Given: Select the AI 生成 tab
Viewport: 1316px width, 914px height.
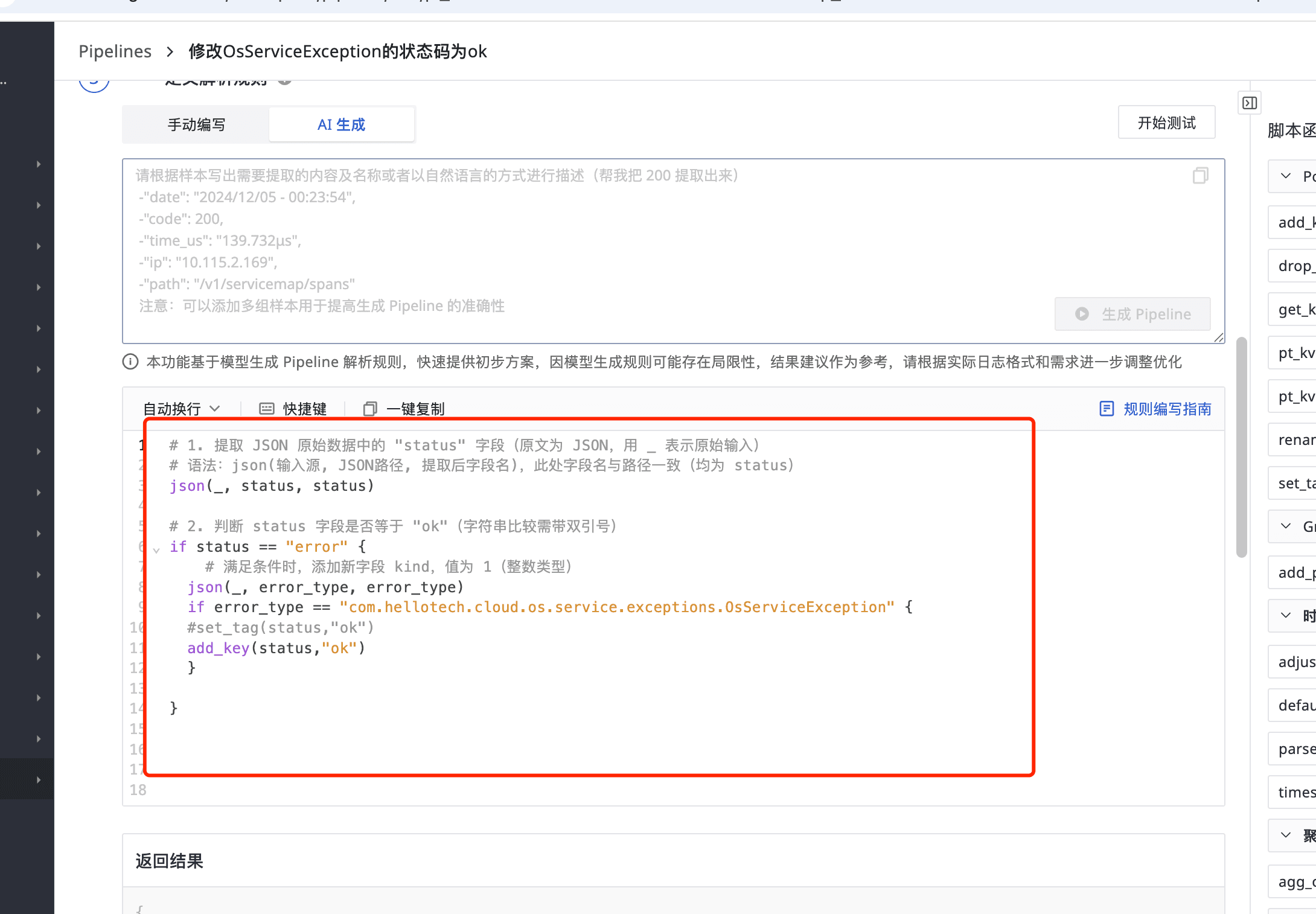Looking at the screenshot, I should pos(341,124).
